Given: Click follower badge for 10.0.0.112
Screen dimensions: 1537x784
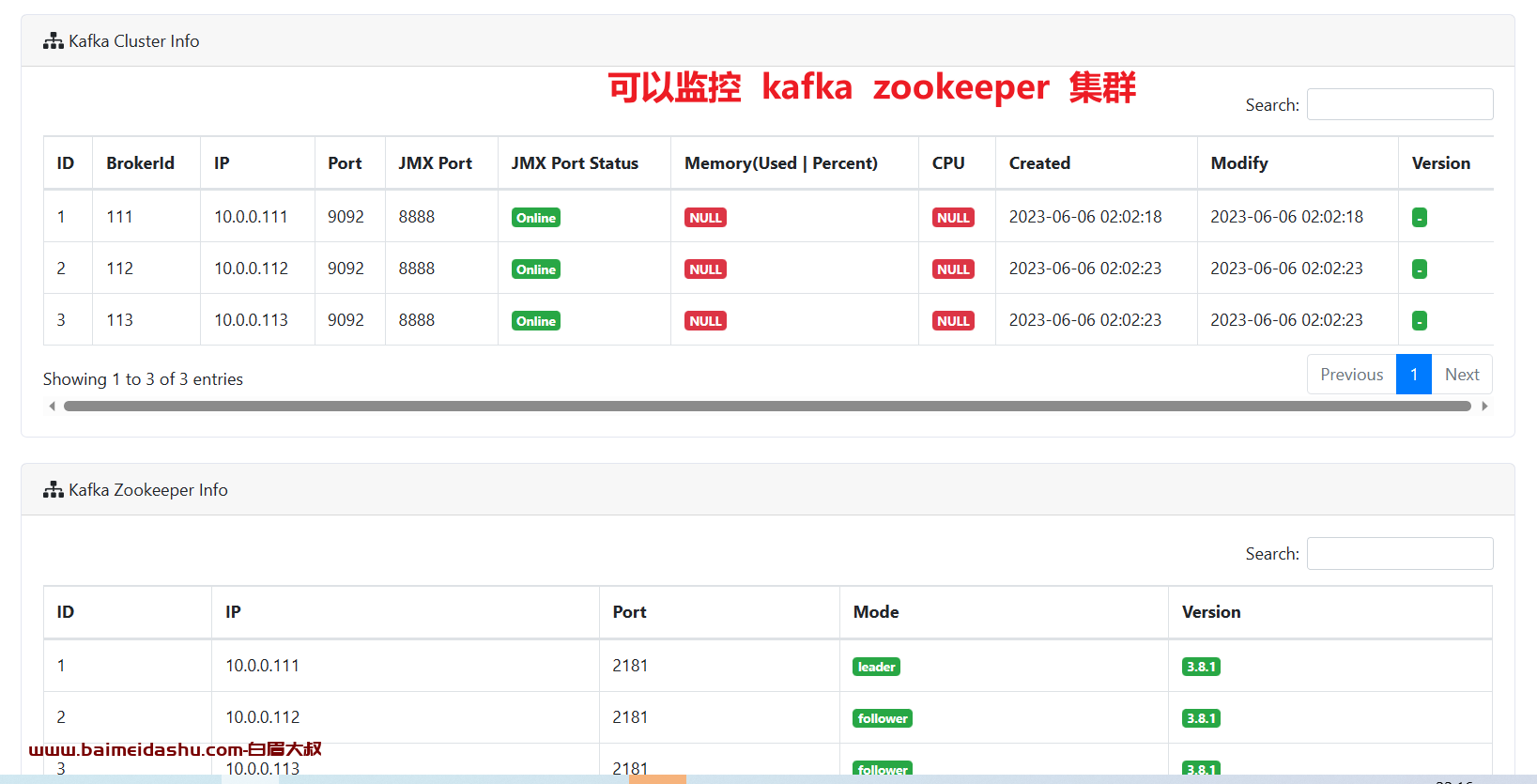Looking at the screenshot, I should (883, 718).
